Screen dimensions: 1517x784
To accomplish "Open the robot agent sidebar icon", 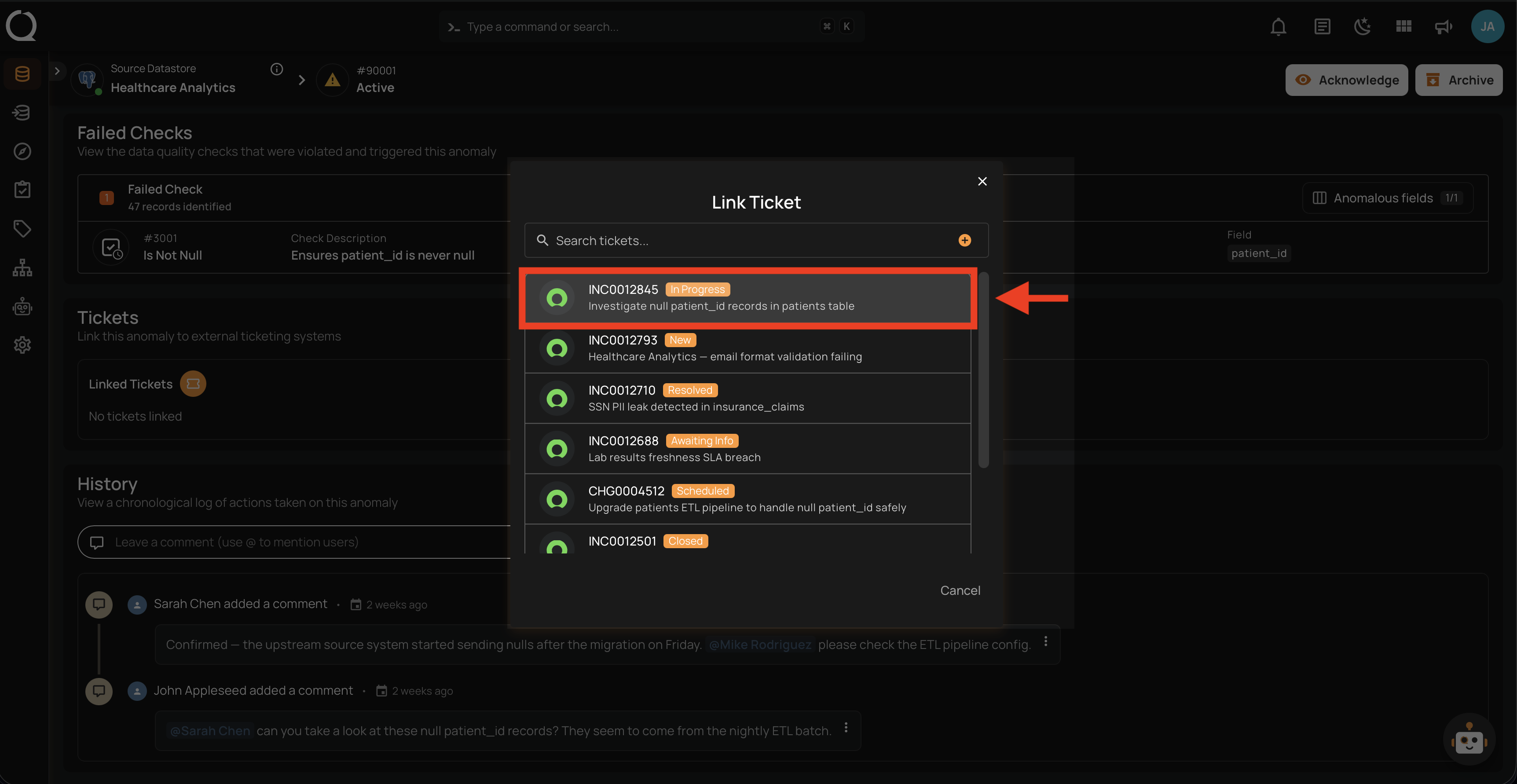I will click(x=22, y=306).
